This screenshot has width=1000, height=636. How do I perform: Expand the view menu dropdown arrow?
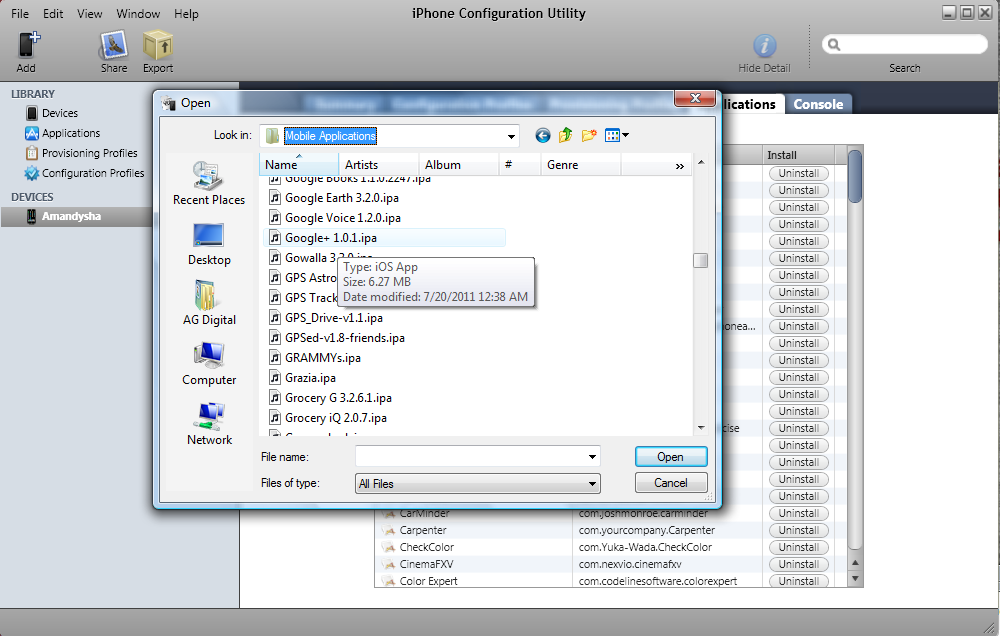[626, 135]
